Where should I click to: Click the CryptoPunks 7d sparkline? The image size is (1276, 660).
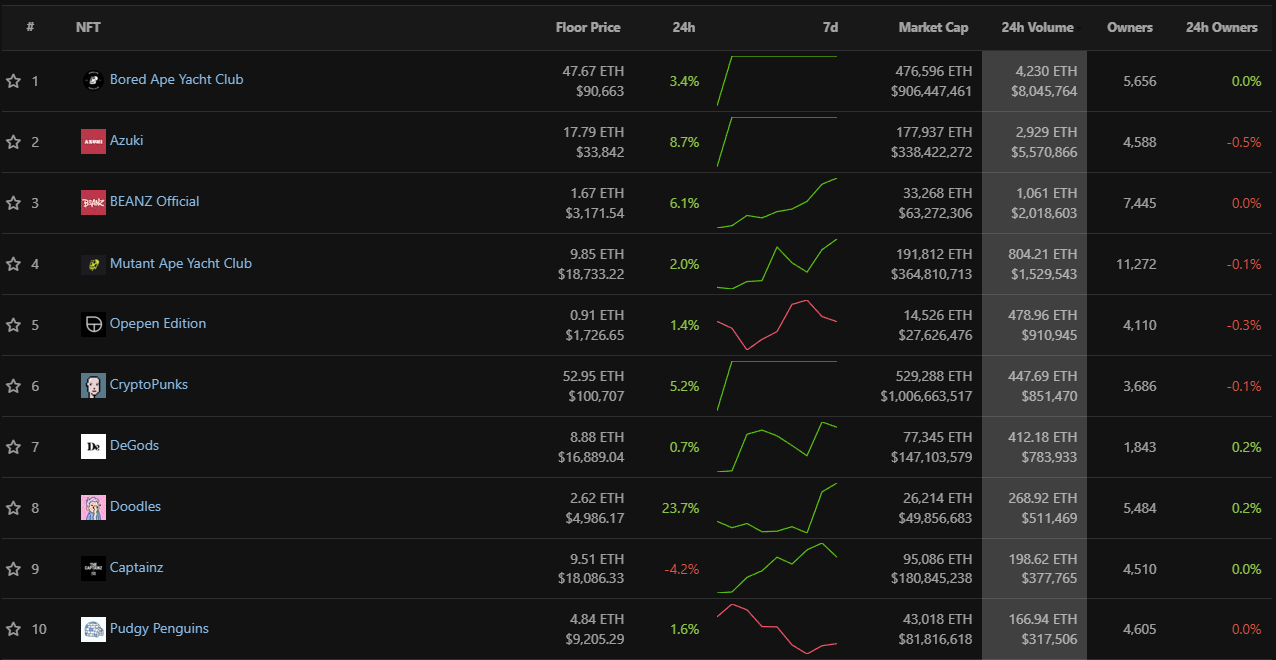click(x=777, y=385)
